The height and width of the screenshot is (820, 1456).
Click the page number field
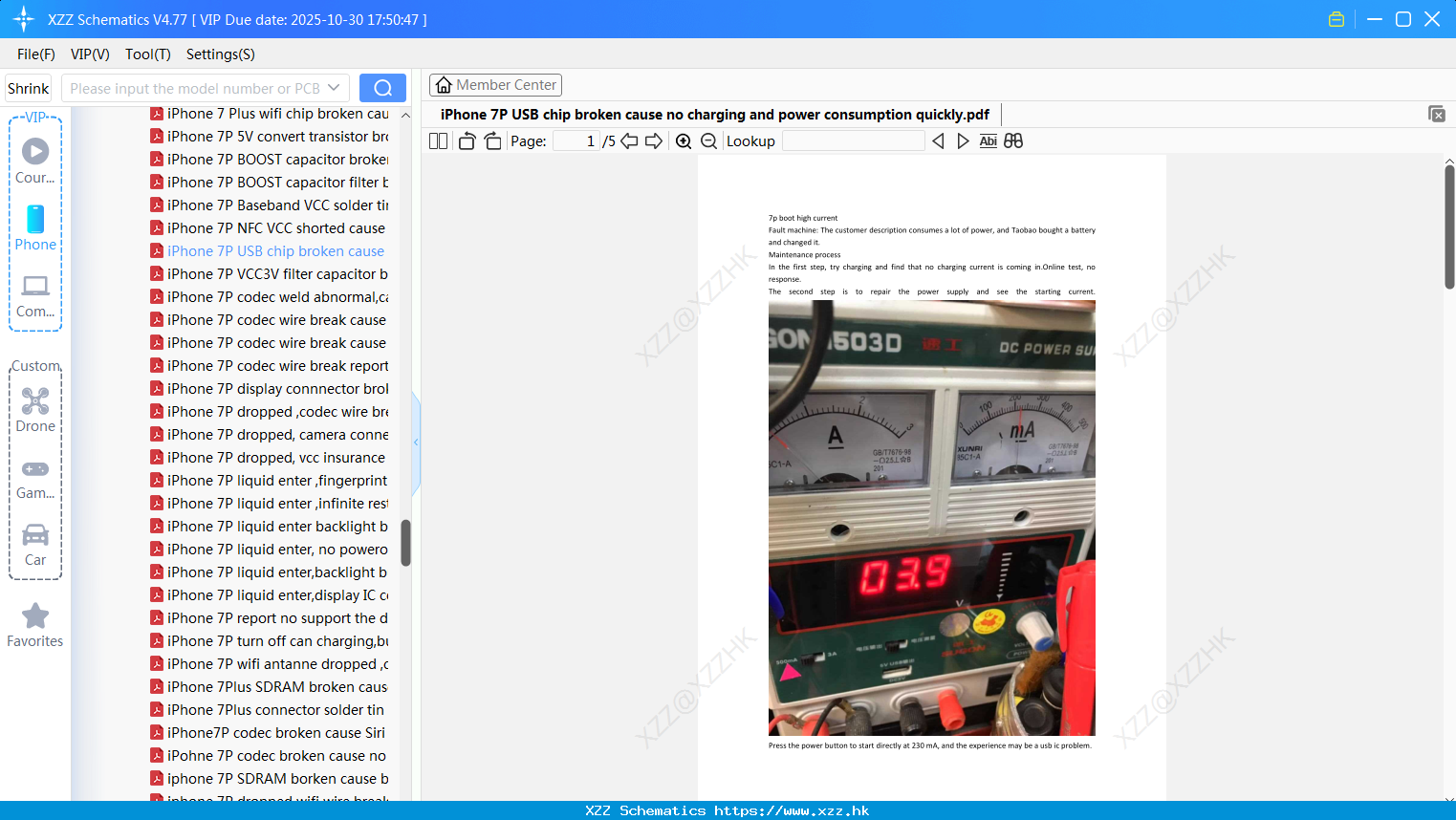(x=576, y=141)
